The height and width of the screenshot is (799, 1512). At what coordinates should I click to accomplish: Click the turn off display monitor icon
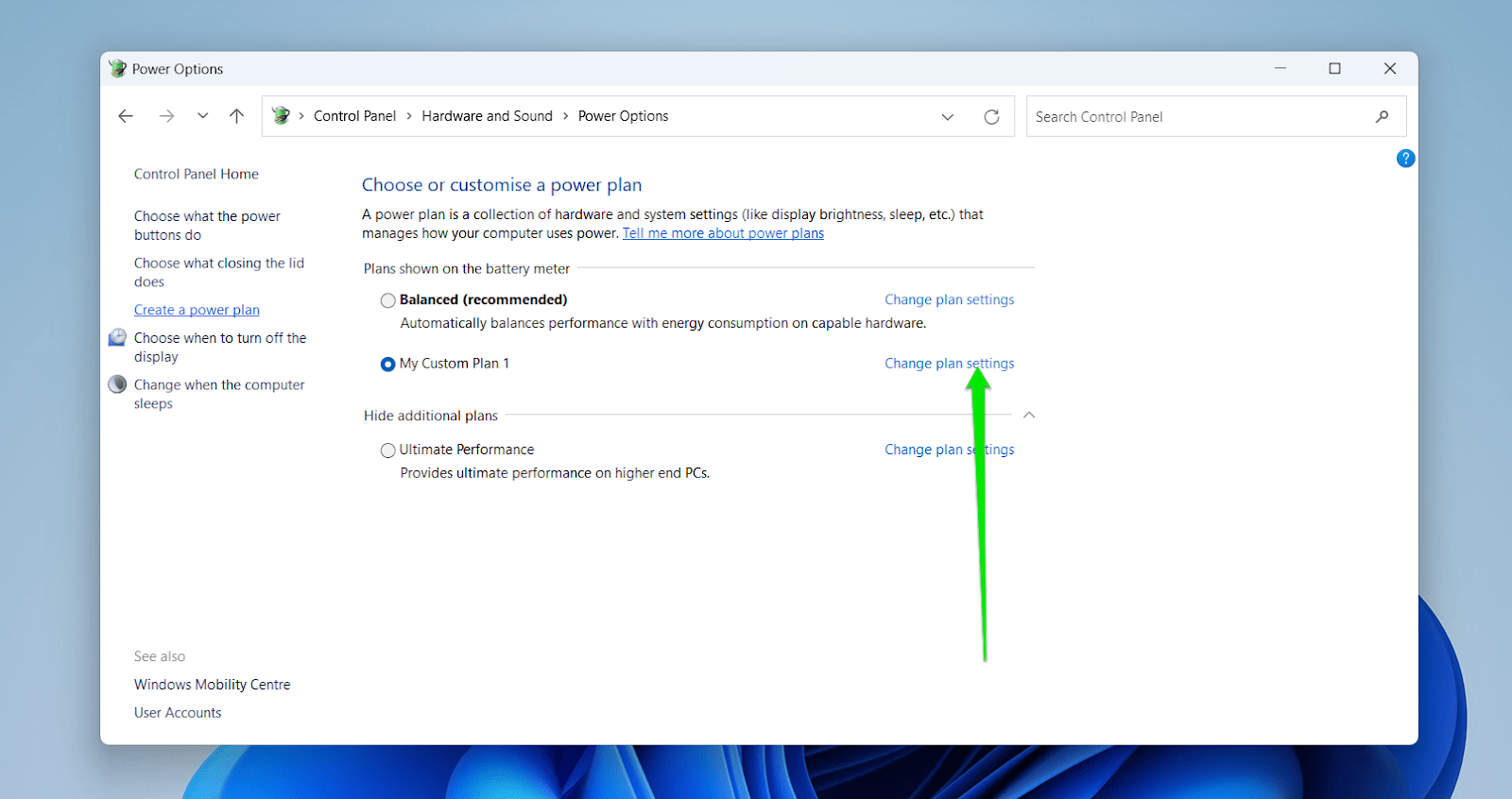[117, 337]
